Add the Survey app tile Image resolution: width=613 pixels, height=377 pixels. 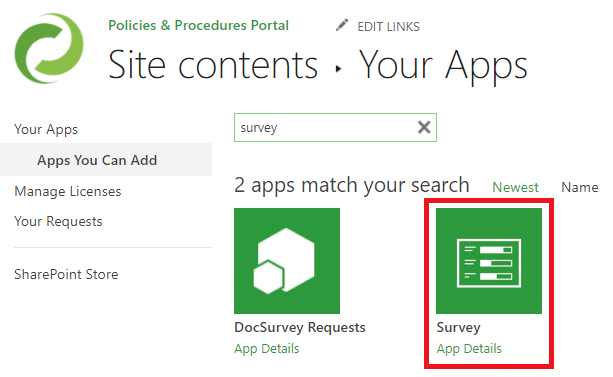tap(489, 260)
